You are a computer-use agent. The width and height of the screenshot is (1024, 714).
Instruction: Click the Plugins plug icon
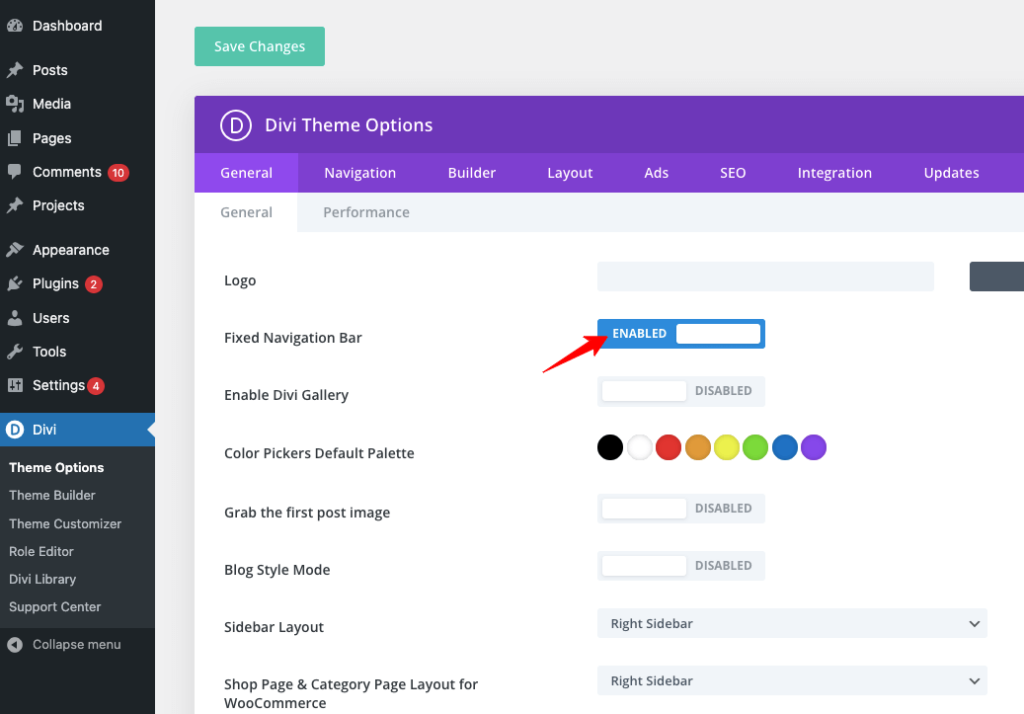[15, 284]
